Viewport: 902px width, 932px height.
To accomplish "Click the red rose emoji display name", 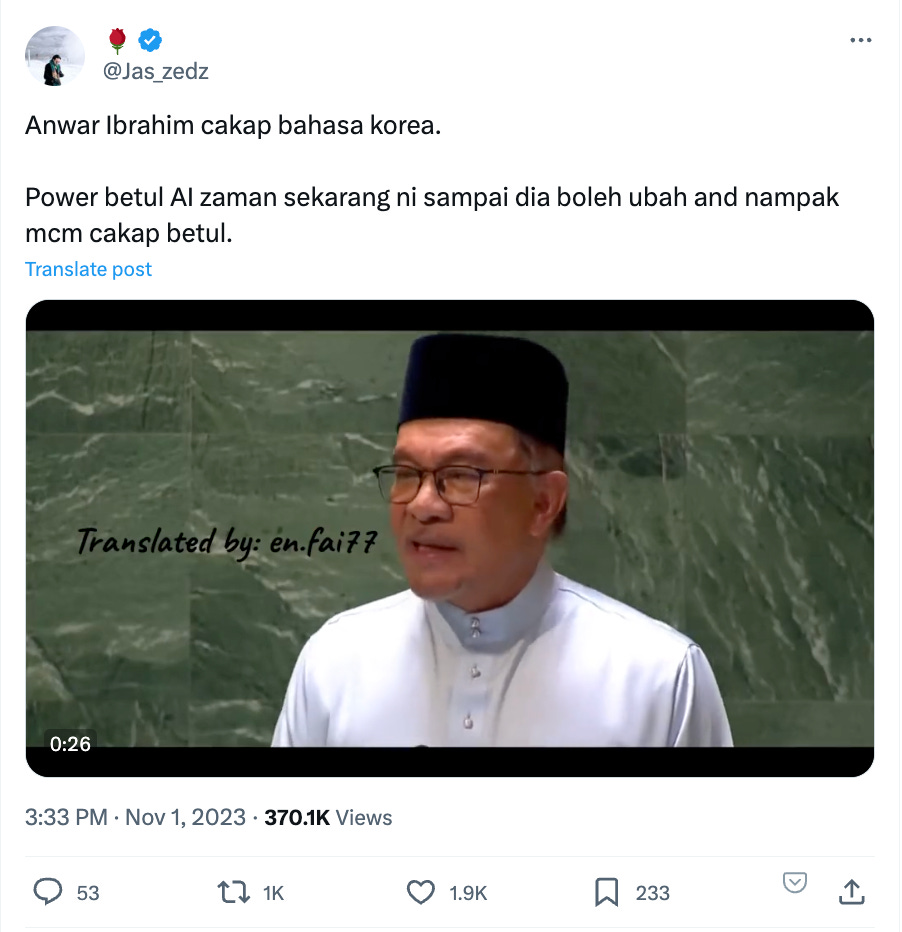I will [117, 40].
